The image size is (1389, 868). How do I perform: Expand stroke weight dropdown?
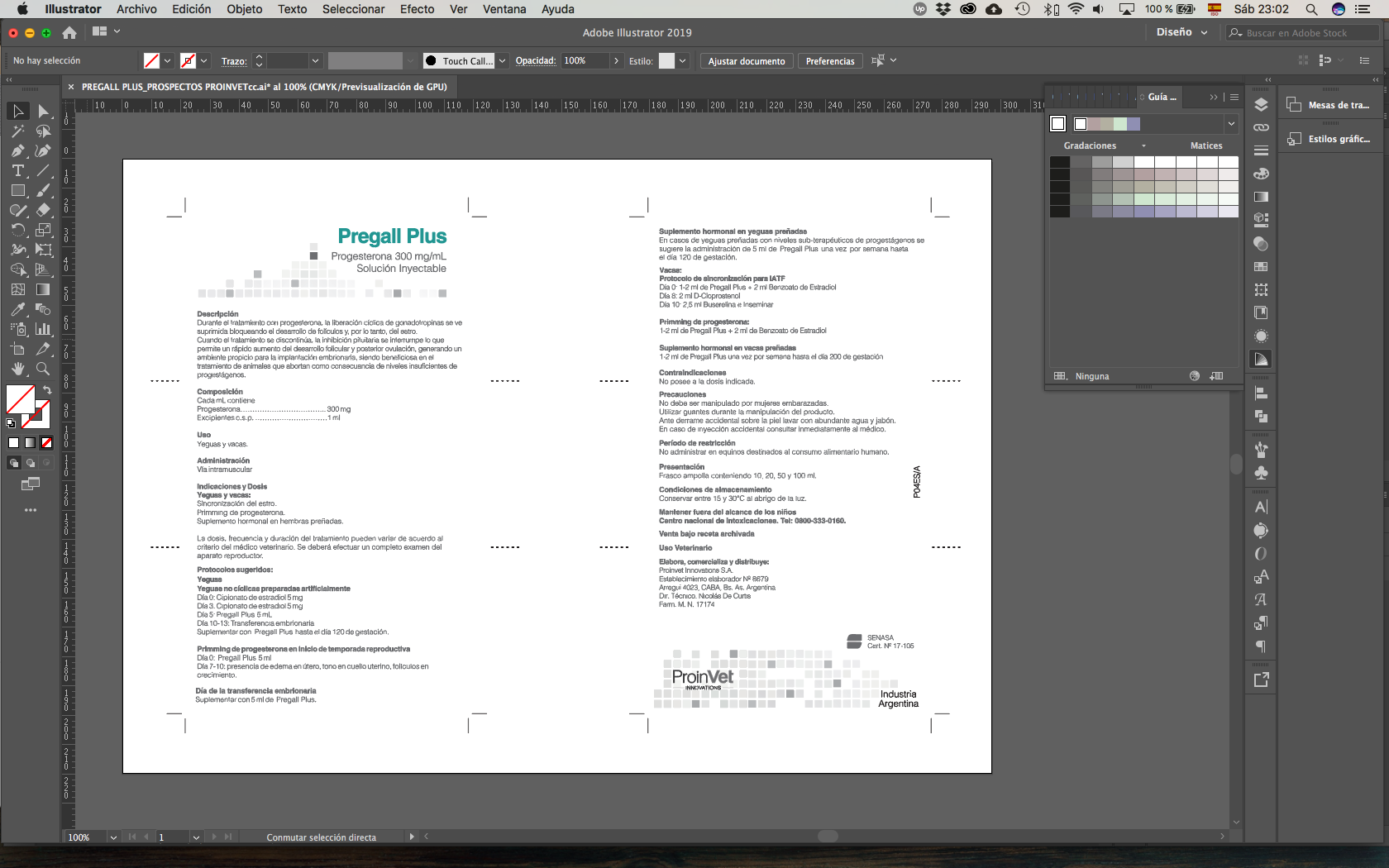coord(315,60)
